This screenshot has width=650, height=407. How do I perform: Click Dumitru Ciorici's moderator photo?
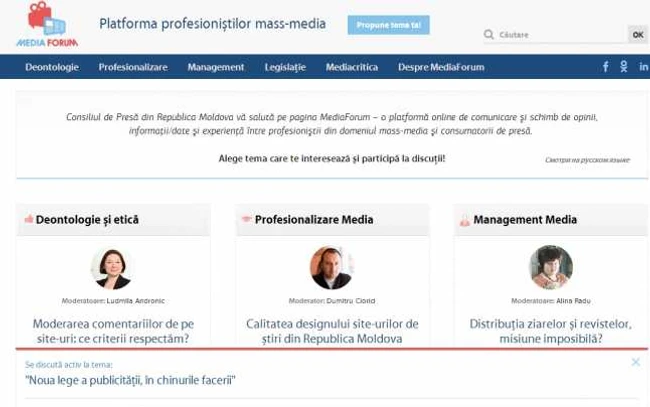[x=331, y=268]
